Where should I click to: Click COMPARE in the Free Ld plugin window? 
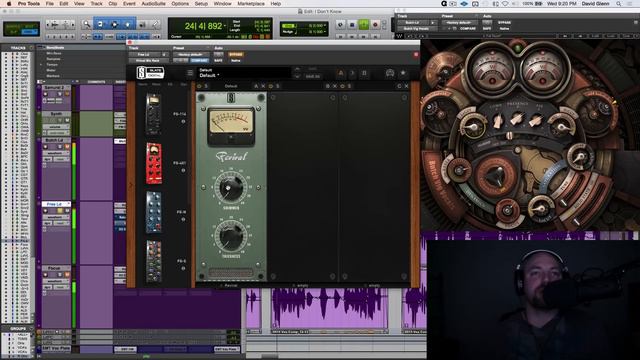tap(200, 60)
